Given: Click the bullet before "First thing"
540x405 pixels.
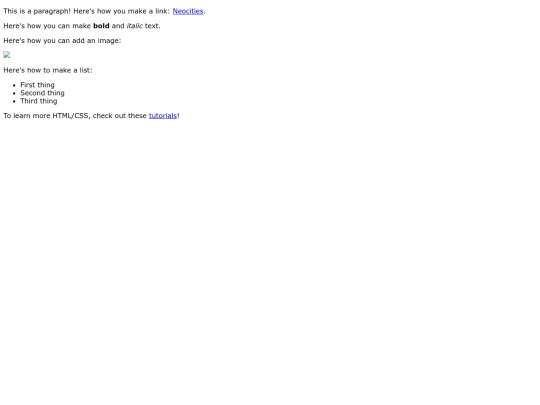Looking at the screenshot, I should (14, 85).
